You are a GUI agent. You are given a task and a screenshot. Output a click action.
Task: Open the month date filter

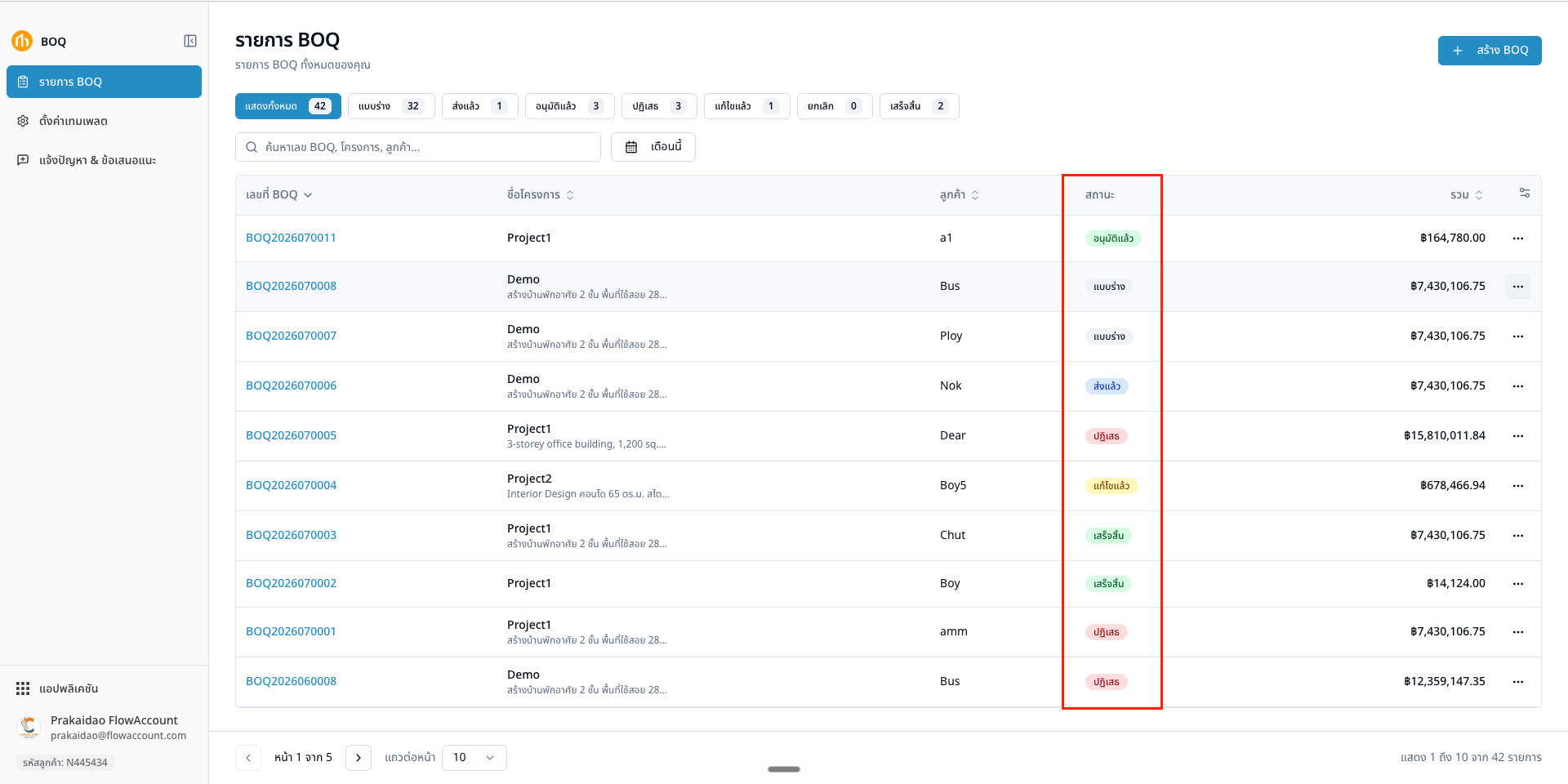coord(653,147)
